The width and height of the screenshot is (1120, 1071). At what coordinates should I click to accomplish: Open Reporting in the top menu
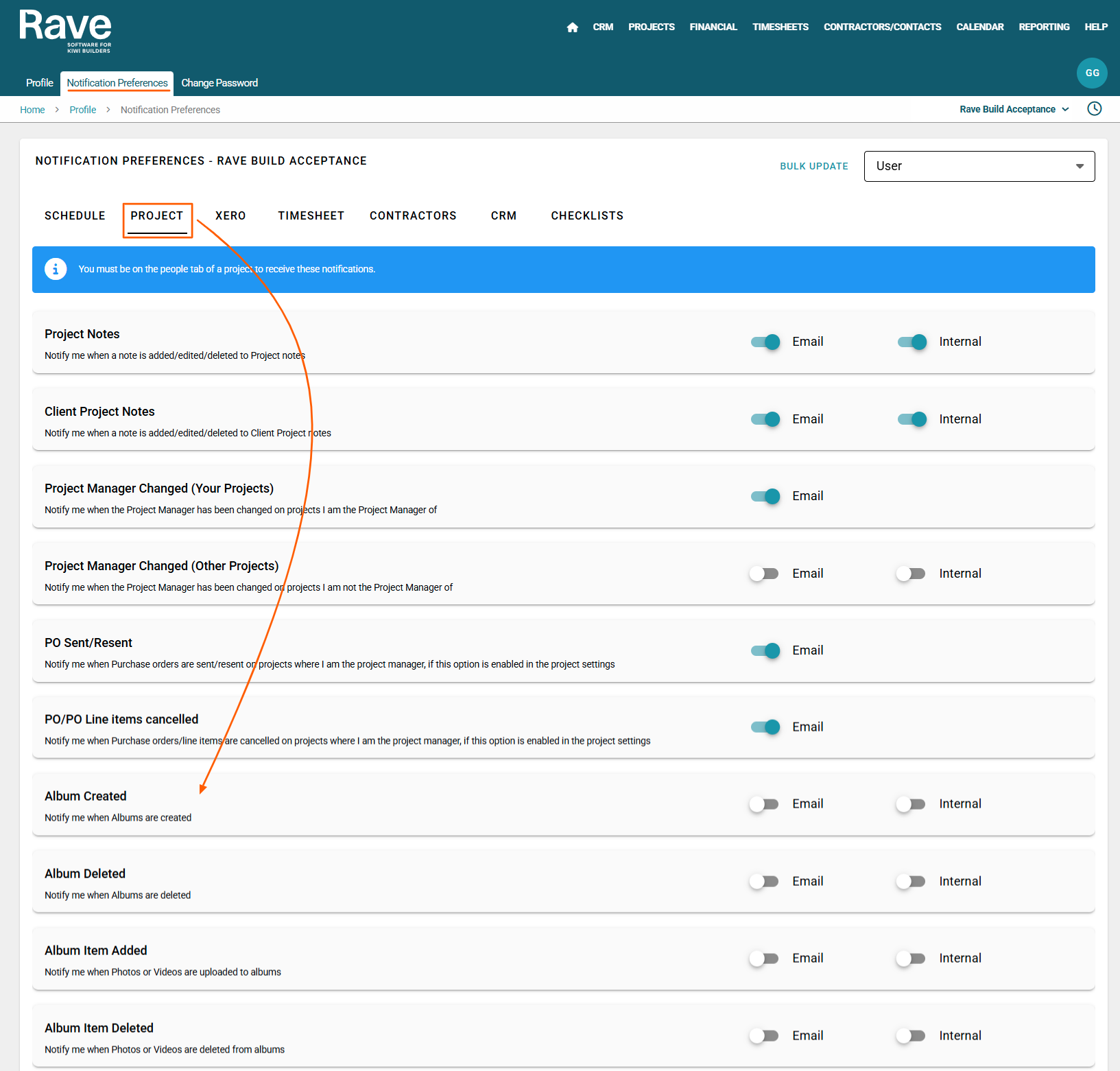tap(1044, 27)
